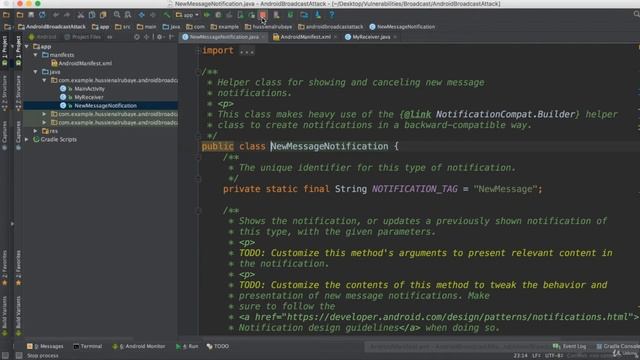Click the Save All toolbar icon
This screenshot has width=640, height=360.
tap(31, 15)
